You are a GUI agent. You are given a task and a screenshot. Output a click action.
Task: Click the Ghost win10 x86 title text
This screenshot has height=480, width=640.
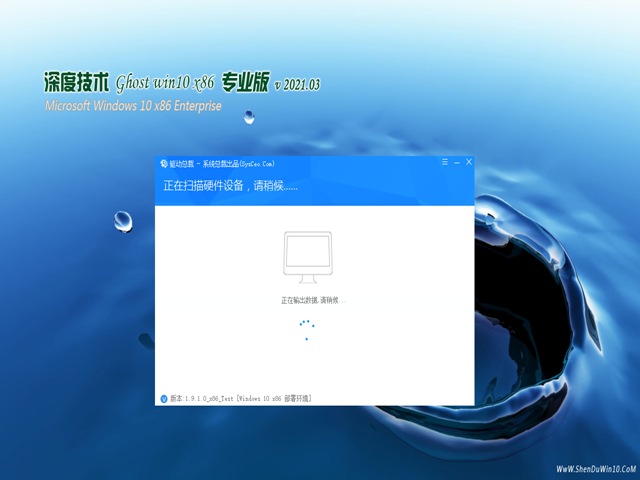[x=178, y=84]
